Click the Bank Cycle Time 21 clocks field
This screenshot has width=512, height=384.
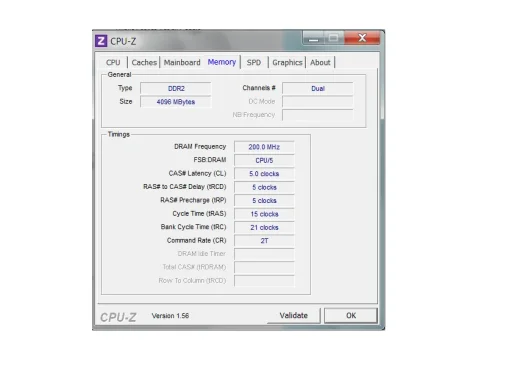click(264, 227)
